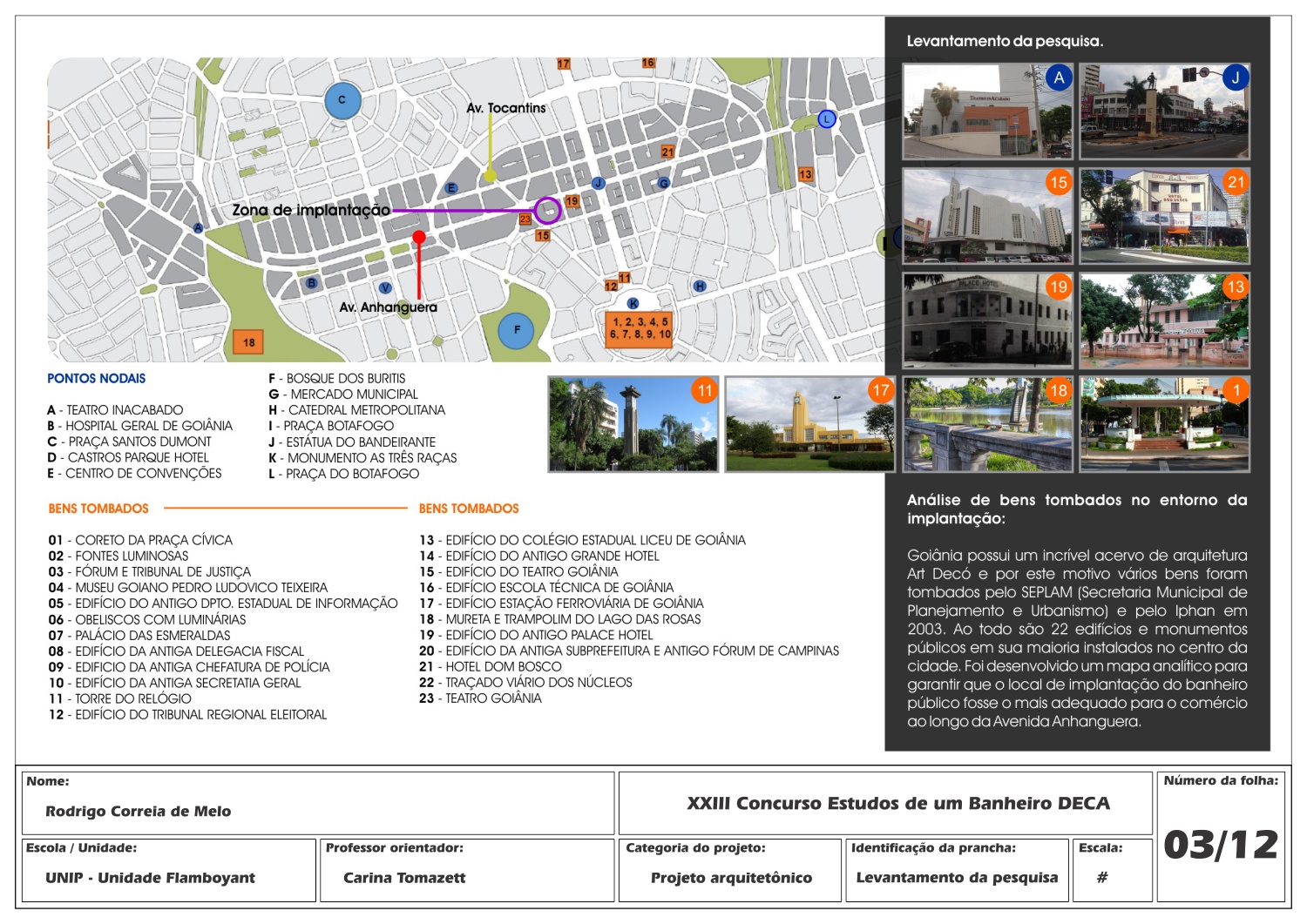Click the purple implantation zone circle

click(x=547, y=210)
